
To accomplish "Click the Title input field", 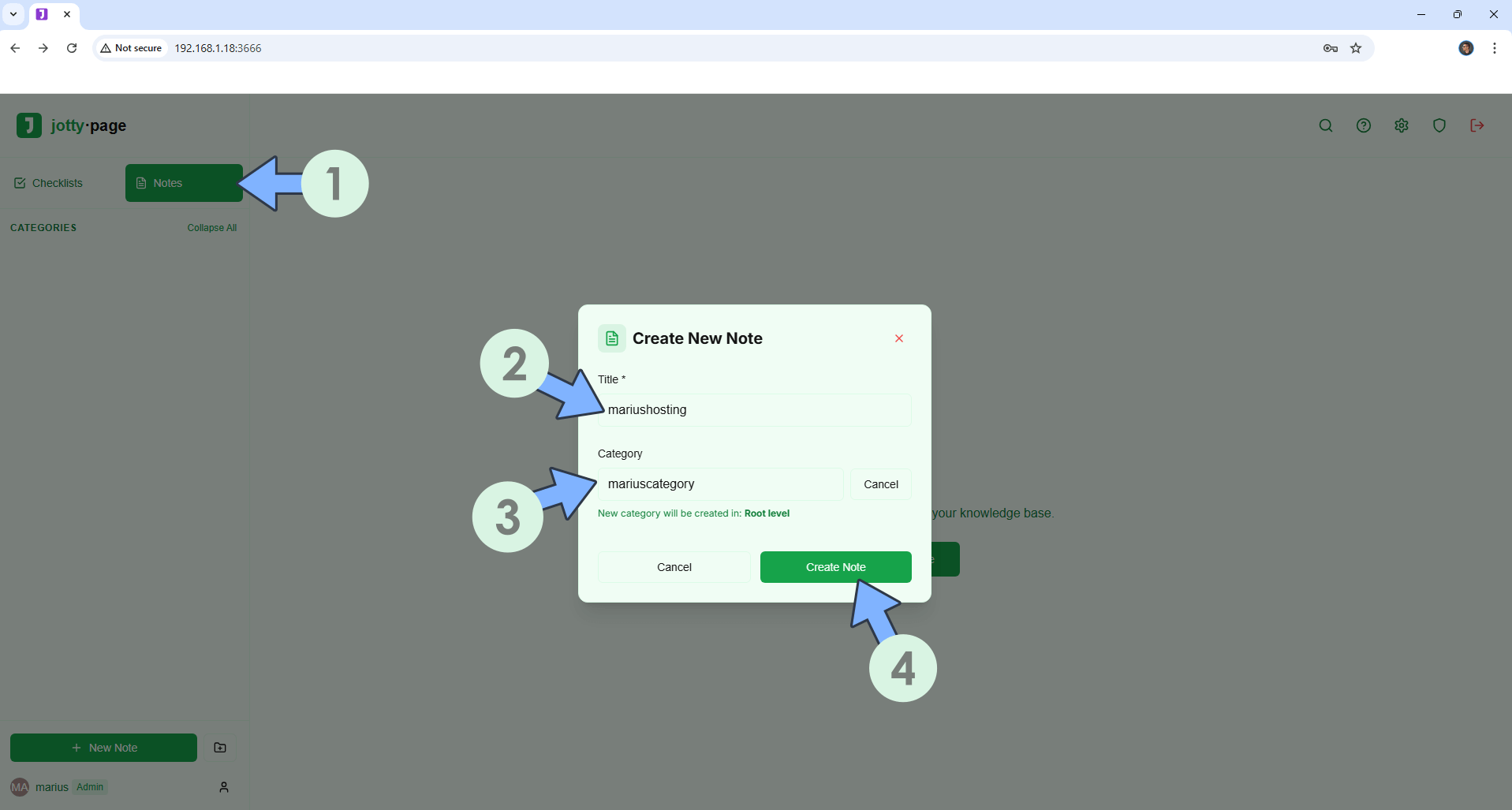I will tap(754, 410).
